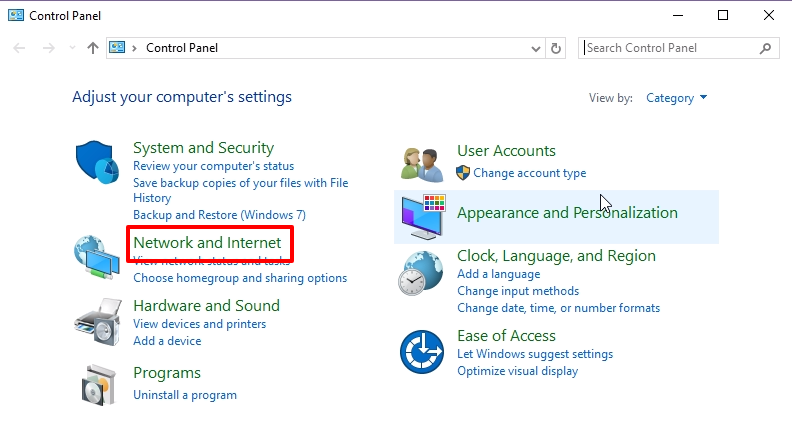This screenshot has height=444, width=792.
Task: Click Control Panel breadcrumb in address bar
Action: click(181, 48)
